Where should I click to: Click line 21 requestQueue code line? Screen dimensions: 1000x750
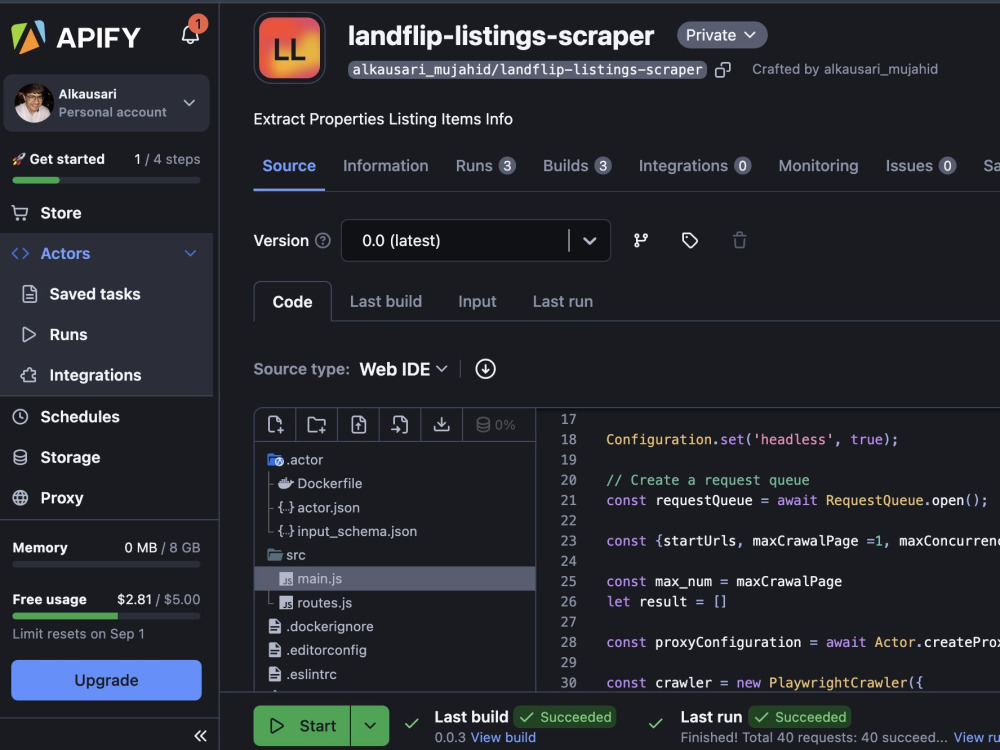coord(797,501)
